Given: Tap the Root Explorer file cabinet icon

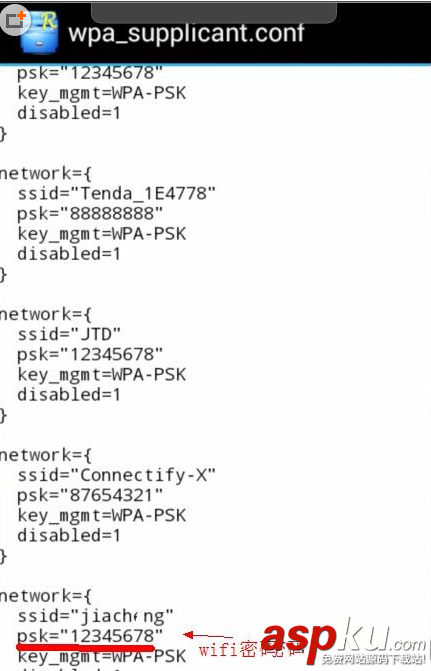Looking at the screenshot, I should 41,33.
